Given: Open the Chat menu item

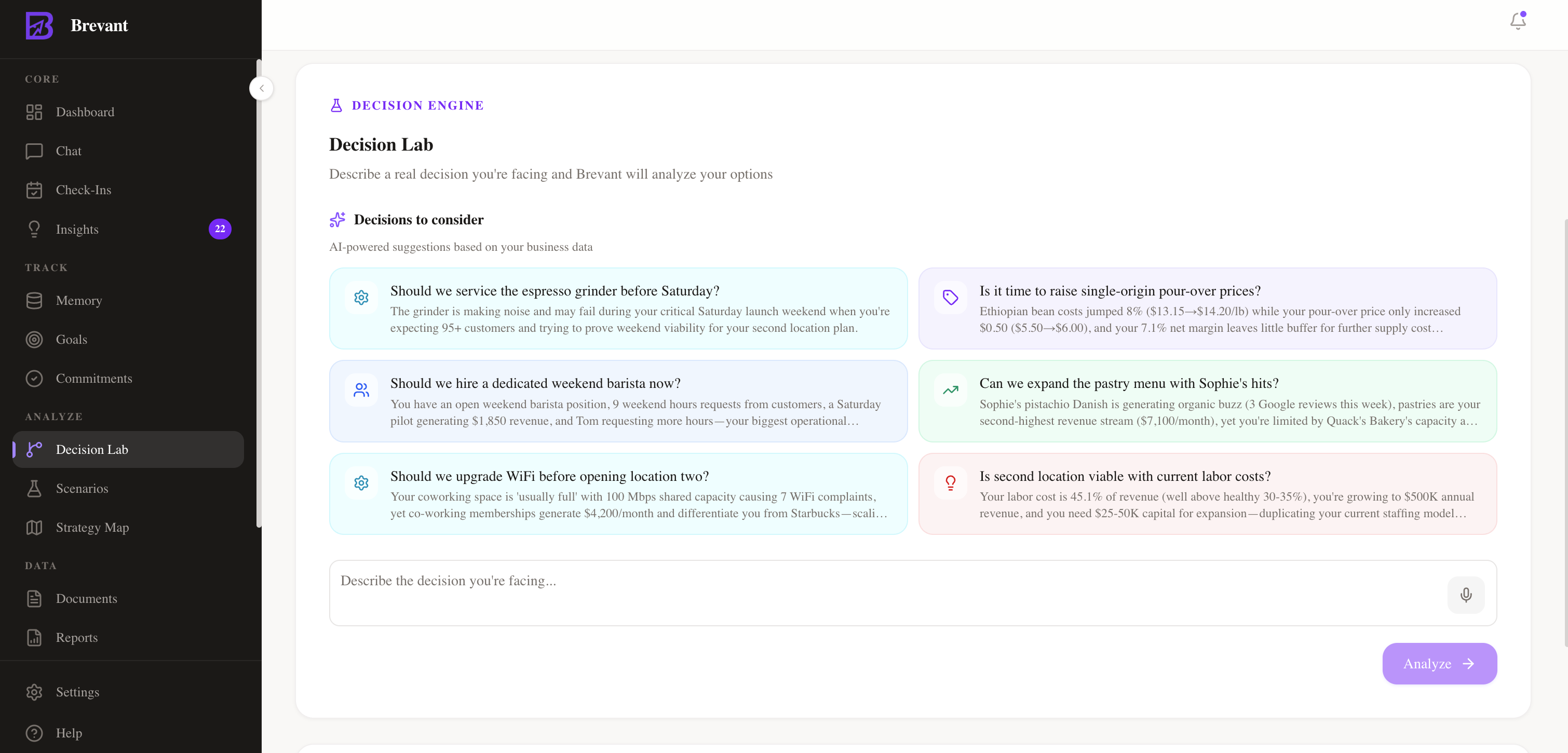Looking at the screenshot, I should click(x=68, y=151).
